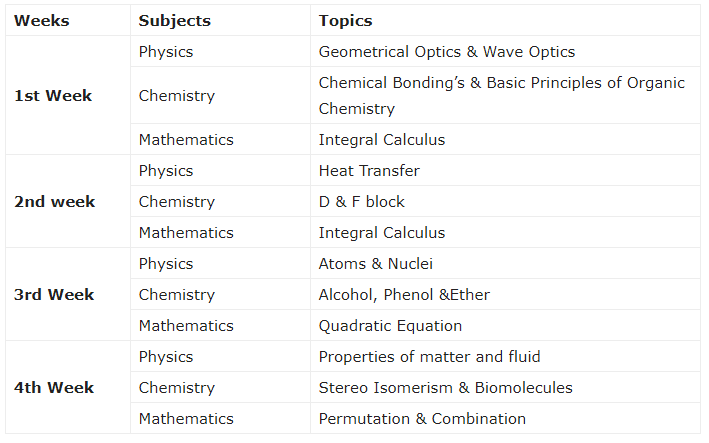
Task: Click the Subjects column header
Action: click(175, 21)
